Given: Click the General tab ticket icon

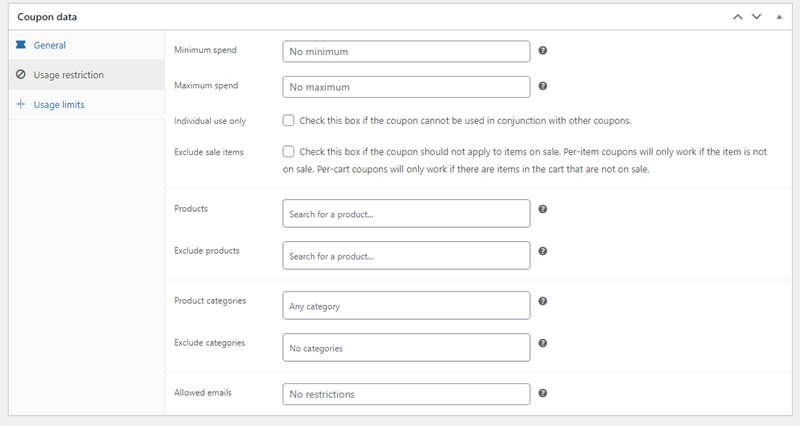Looking at the screenshot, I should click(20, 45).
